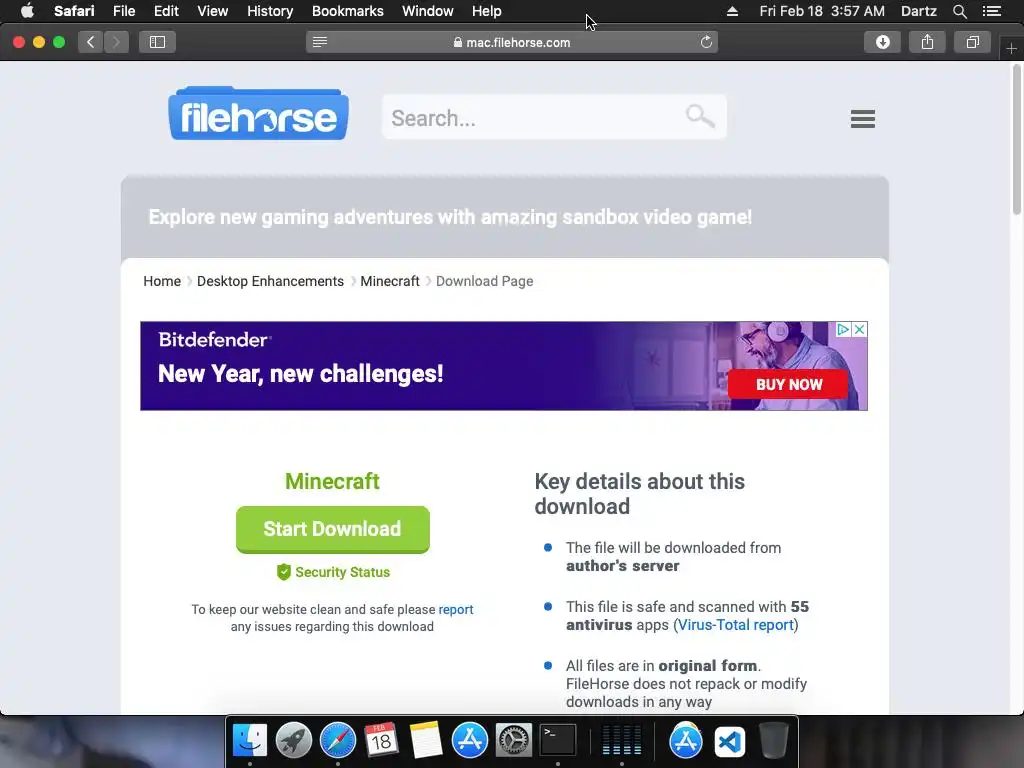The height and width of the screenshot is (768, 1024).
Task: Click the green Security Status shield
Action: (x=283, y=572)
